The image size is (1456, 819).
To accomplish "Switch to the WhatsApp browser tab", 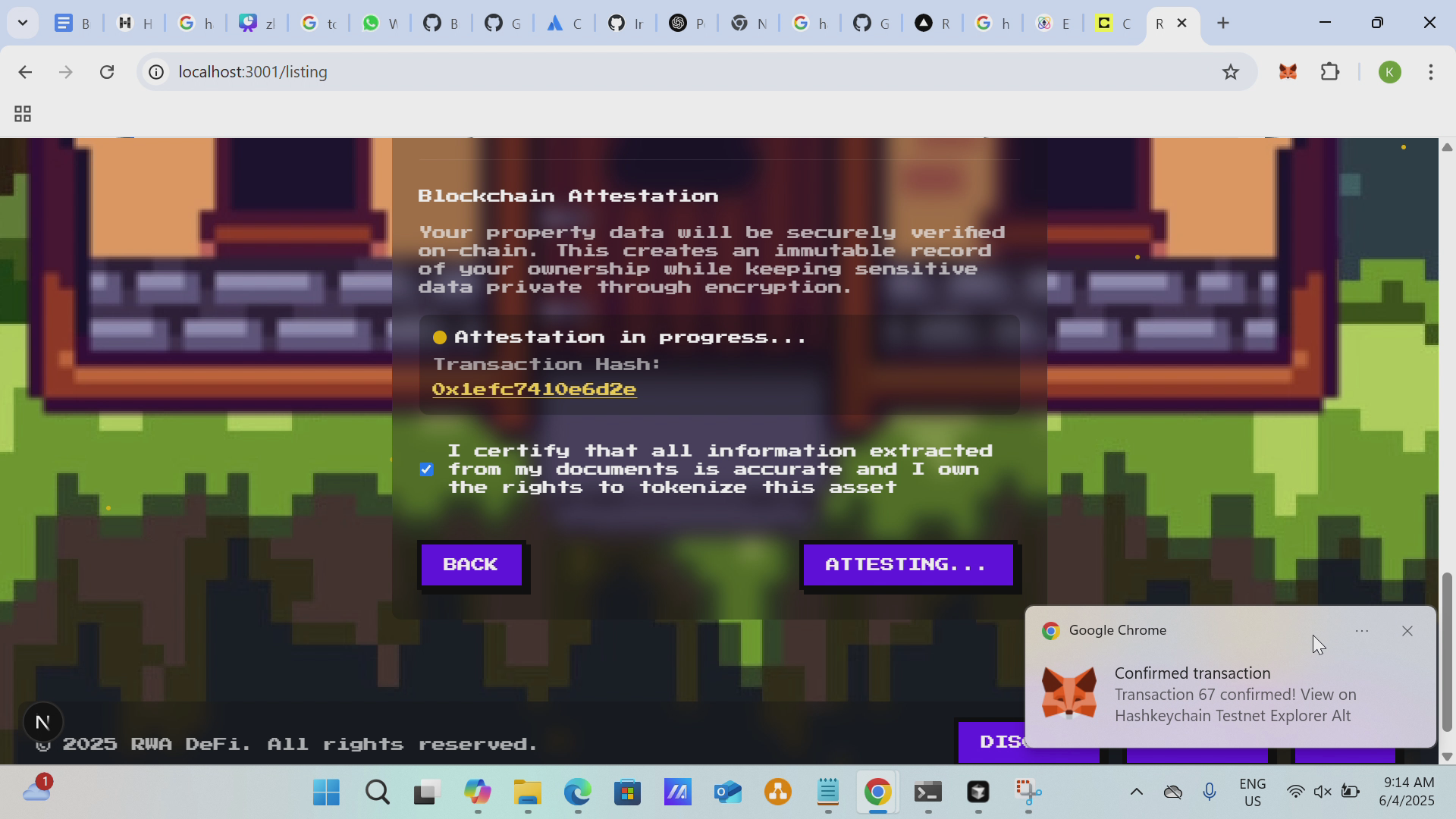I will click(379, 24).
